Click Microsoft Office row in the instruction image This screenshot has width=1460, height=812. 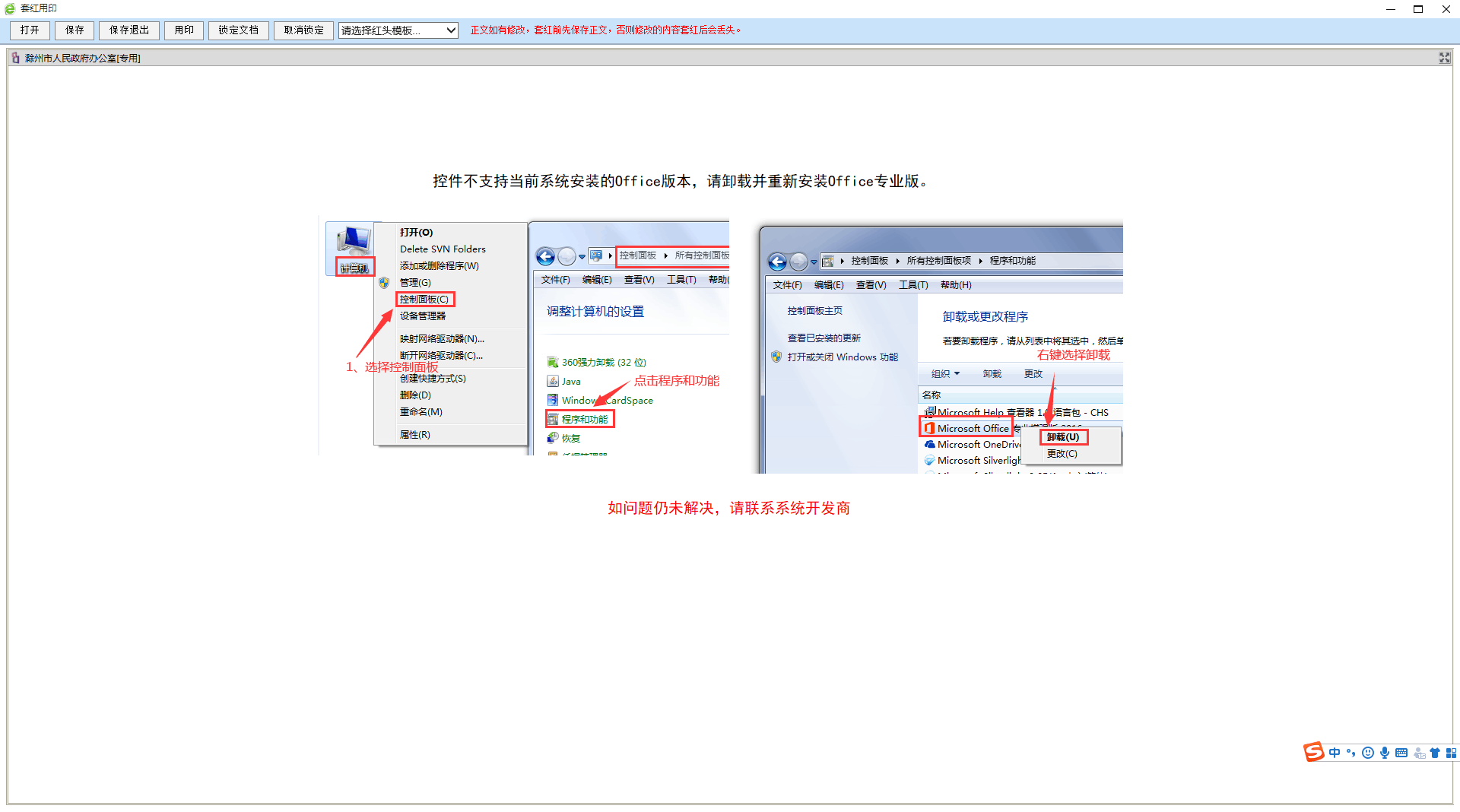(x=966, y=428)
